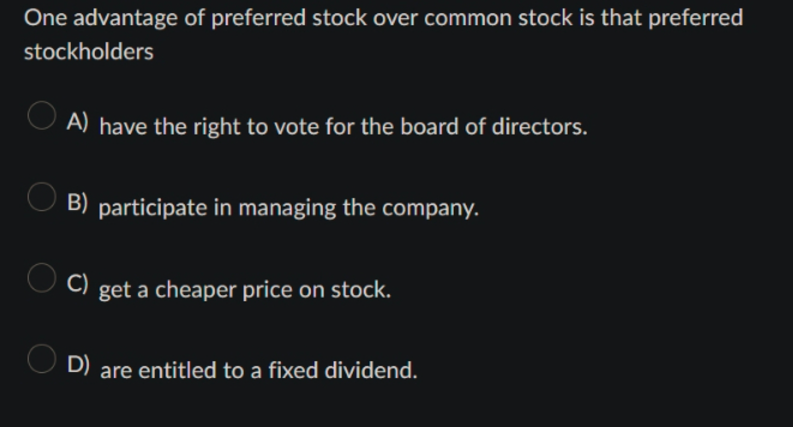This screenshot has height=427, width=793.
Task: Select the radio button for option B
Action: [41, 197]
